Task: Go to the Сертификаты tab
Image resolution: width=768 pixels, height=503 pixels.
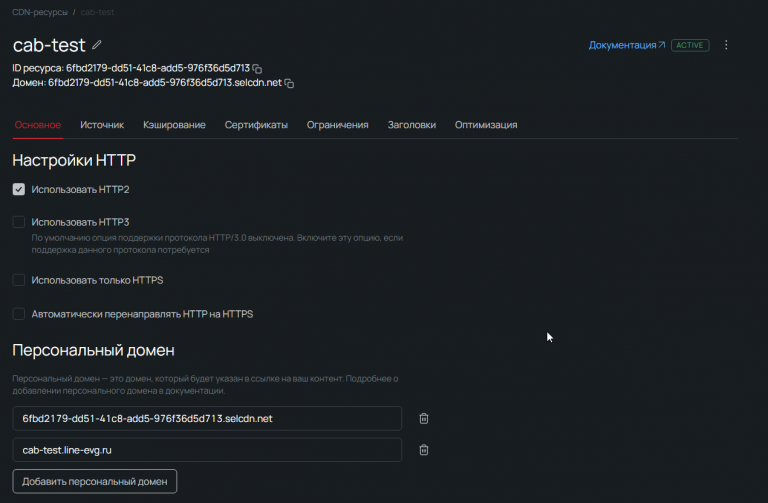Action: pyautogui.click(x=256, y=125)
